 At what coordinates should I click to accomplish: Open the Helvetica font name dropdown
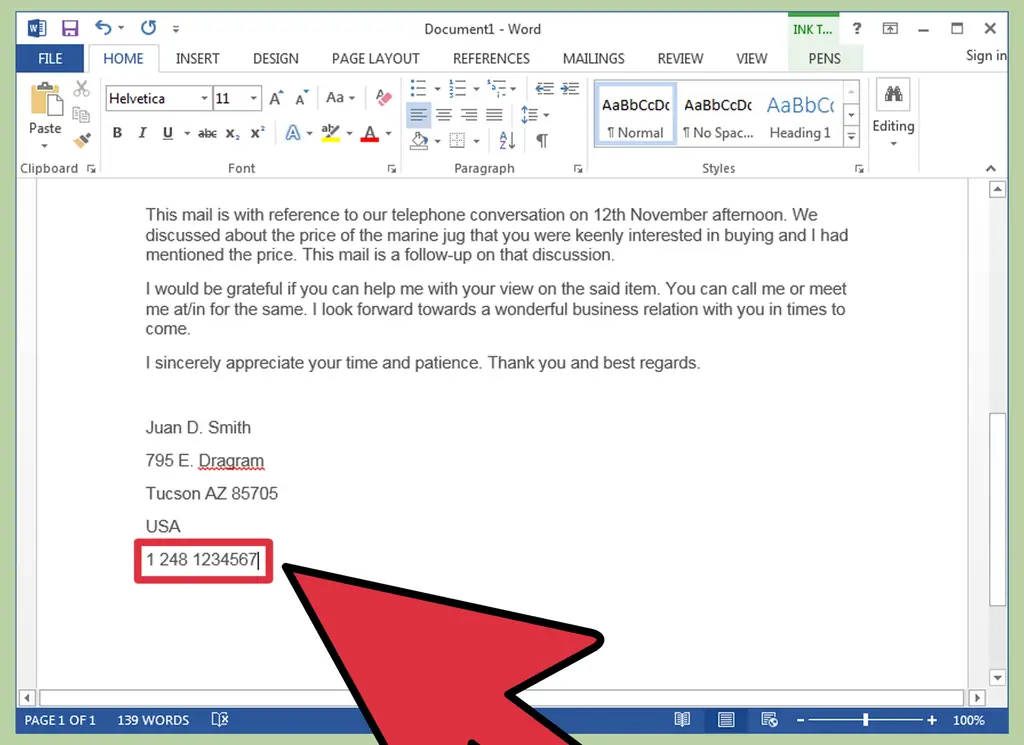(x=204, y=98)
